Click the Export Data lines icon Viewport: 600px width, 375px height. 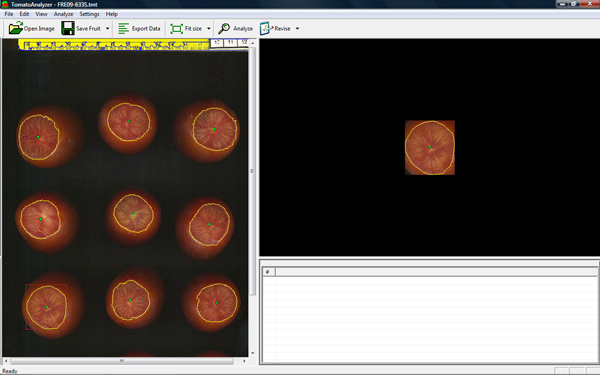pyautogui.click(x=123, y=28)
